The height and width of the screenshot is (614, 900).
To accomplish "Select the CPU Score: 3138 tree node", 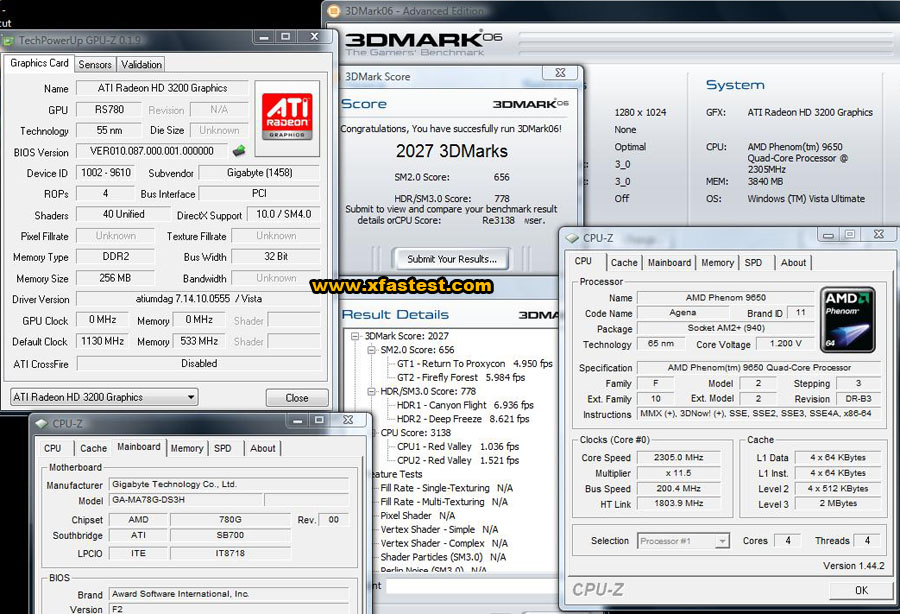I will tap(416, 433).
